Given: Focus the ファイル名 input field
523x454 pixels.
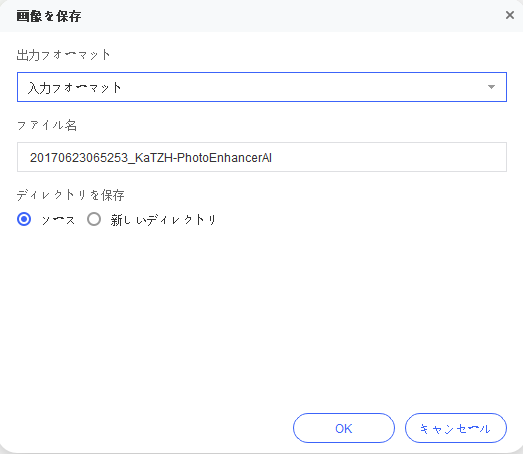Looking at the screenshot, I should tap(262, 157).
